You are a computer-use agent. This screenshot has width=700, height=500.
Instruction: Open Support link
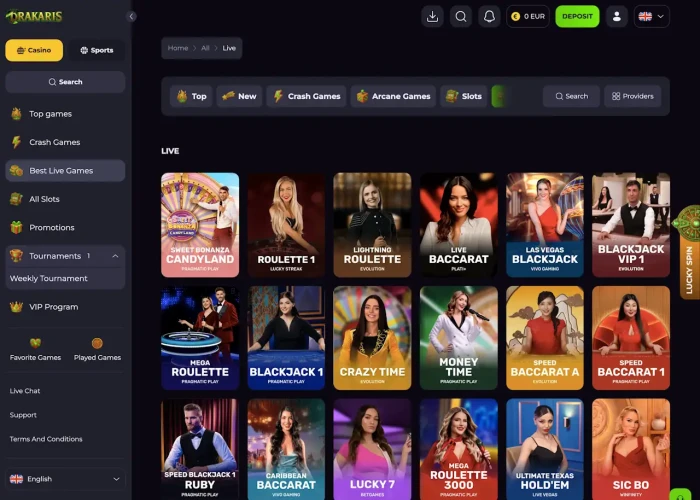pos(23,415)
